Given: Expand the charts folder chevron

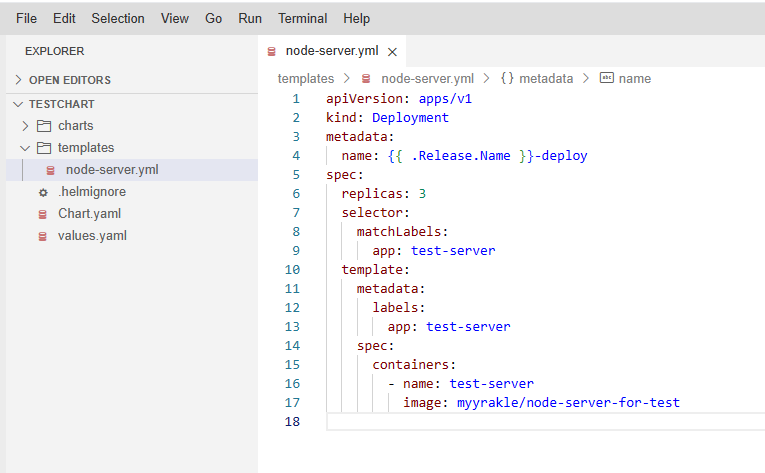Looking at the screenshot, I should [26, 126].
